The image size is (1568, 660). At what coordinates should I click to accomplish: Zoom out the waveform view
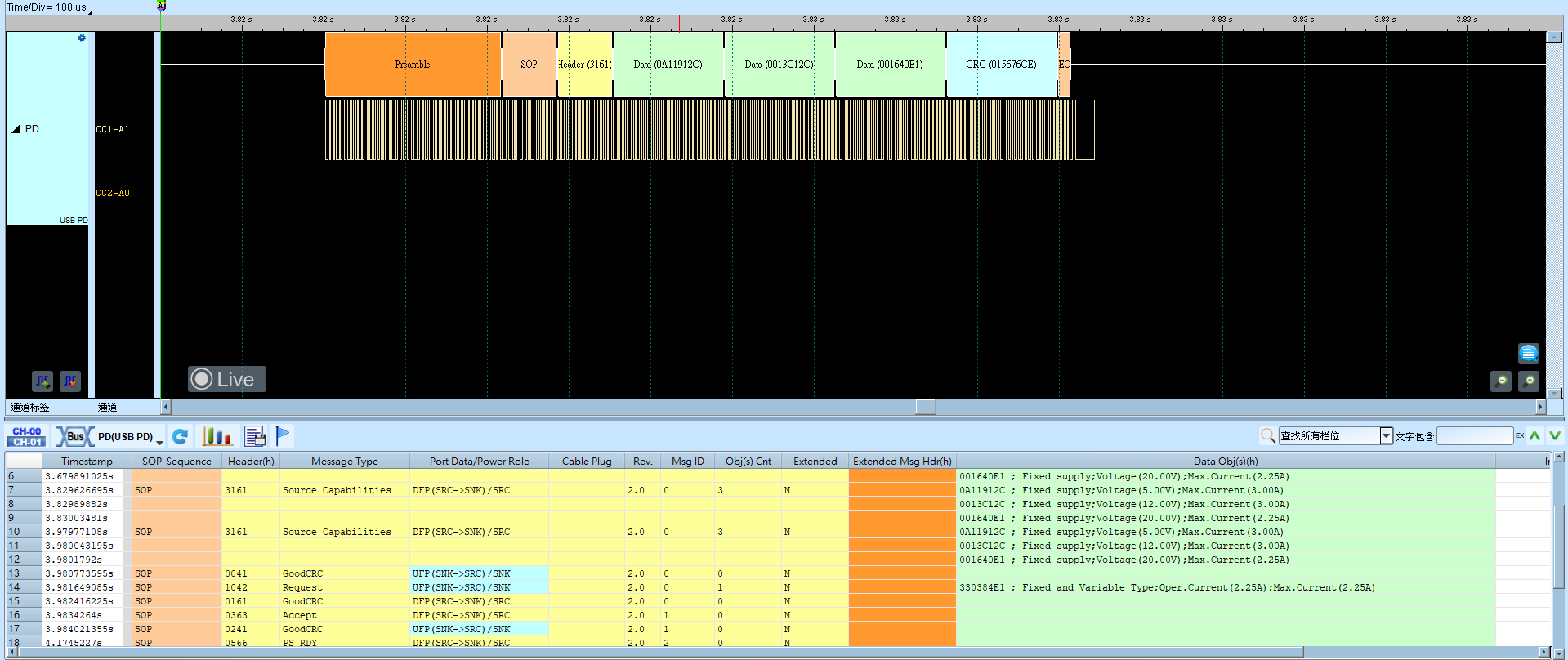(1501, 381)
